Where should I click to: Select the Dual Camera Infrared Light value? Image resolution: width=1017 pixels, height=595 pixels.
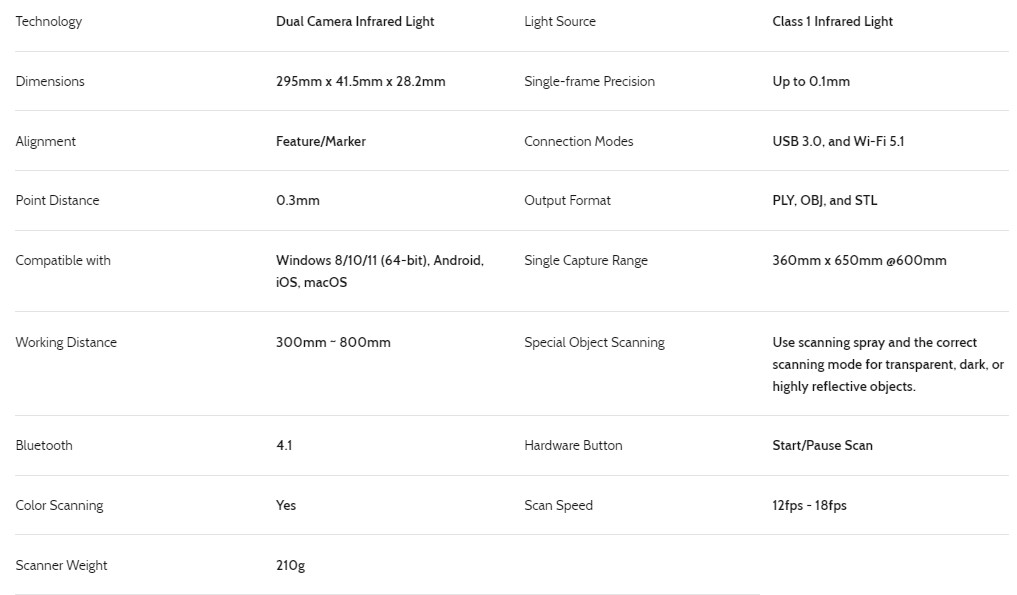click(355, 21)
